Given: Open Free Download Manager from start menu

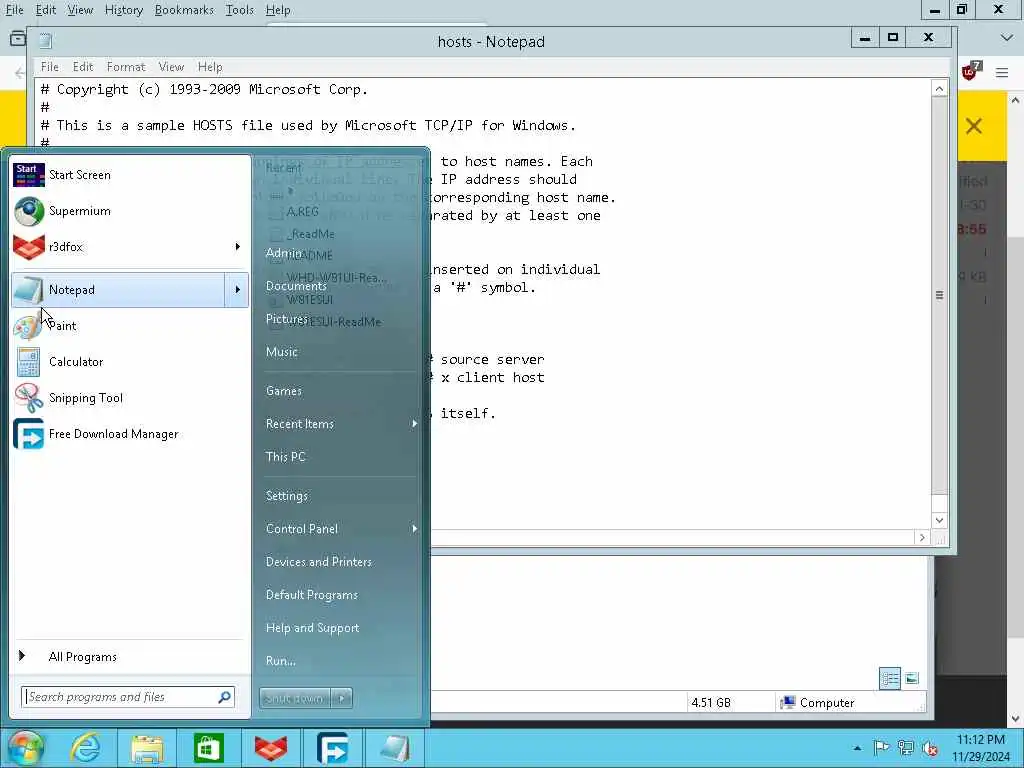Looking at the screenshot, I should (x=130, y=434).
